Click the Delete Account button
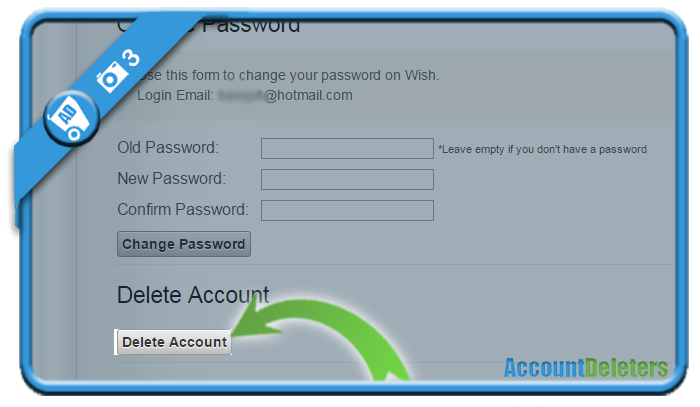The width and height of the screenshot is (700, 407). (x=174, y=342)
